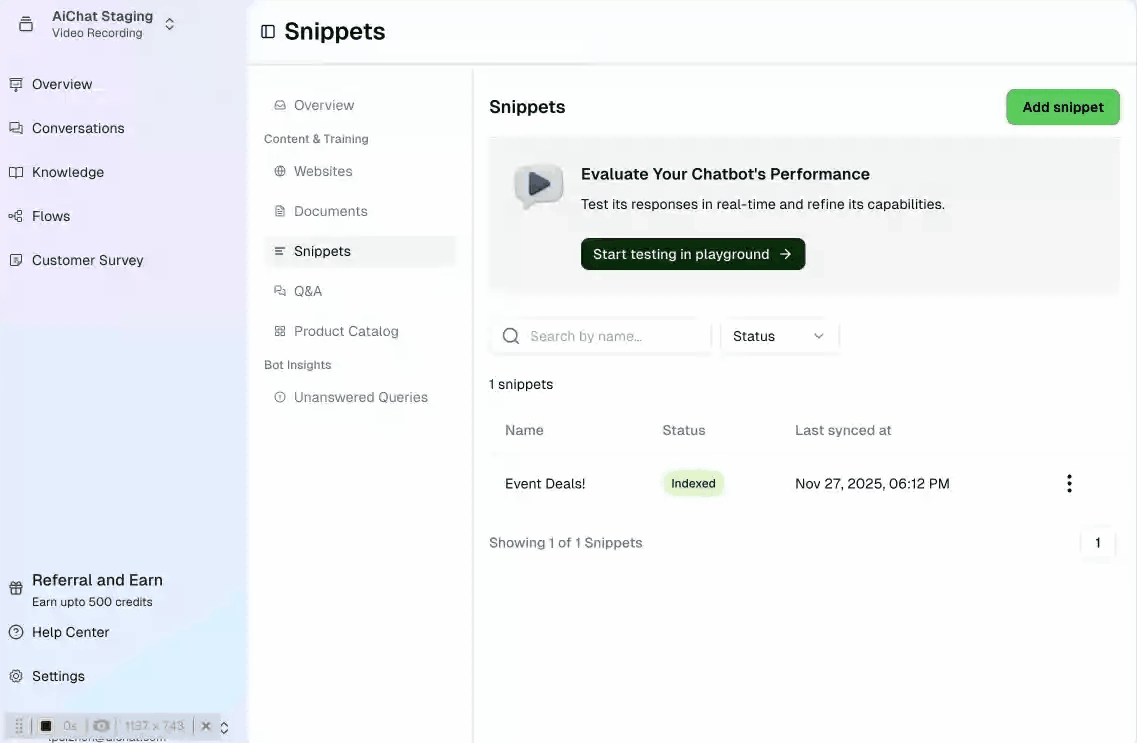Image resolution: width=1137 pixels, height=743 pixels.
Task: Select Overview at top of secondary menu
Action: click(x=323, y=105)
